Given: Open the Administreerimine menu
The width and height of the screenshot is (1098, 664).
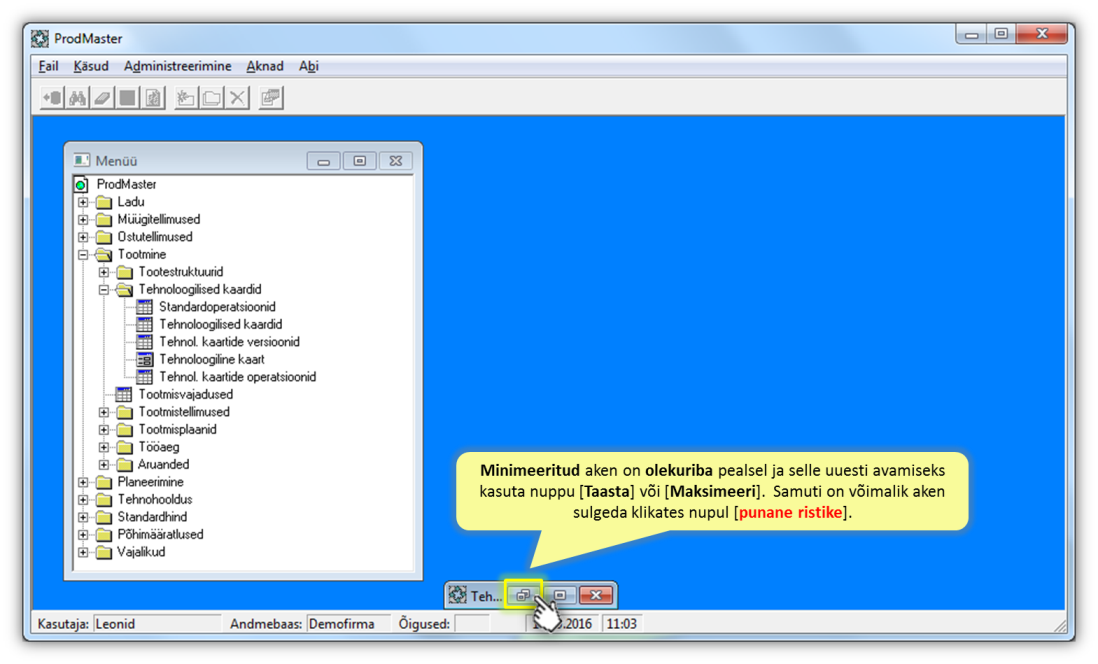Looking at the screenshot, I should click(178, 66).
